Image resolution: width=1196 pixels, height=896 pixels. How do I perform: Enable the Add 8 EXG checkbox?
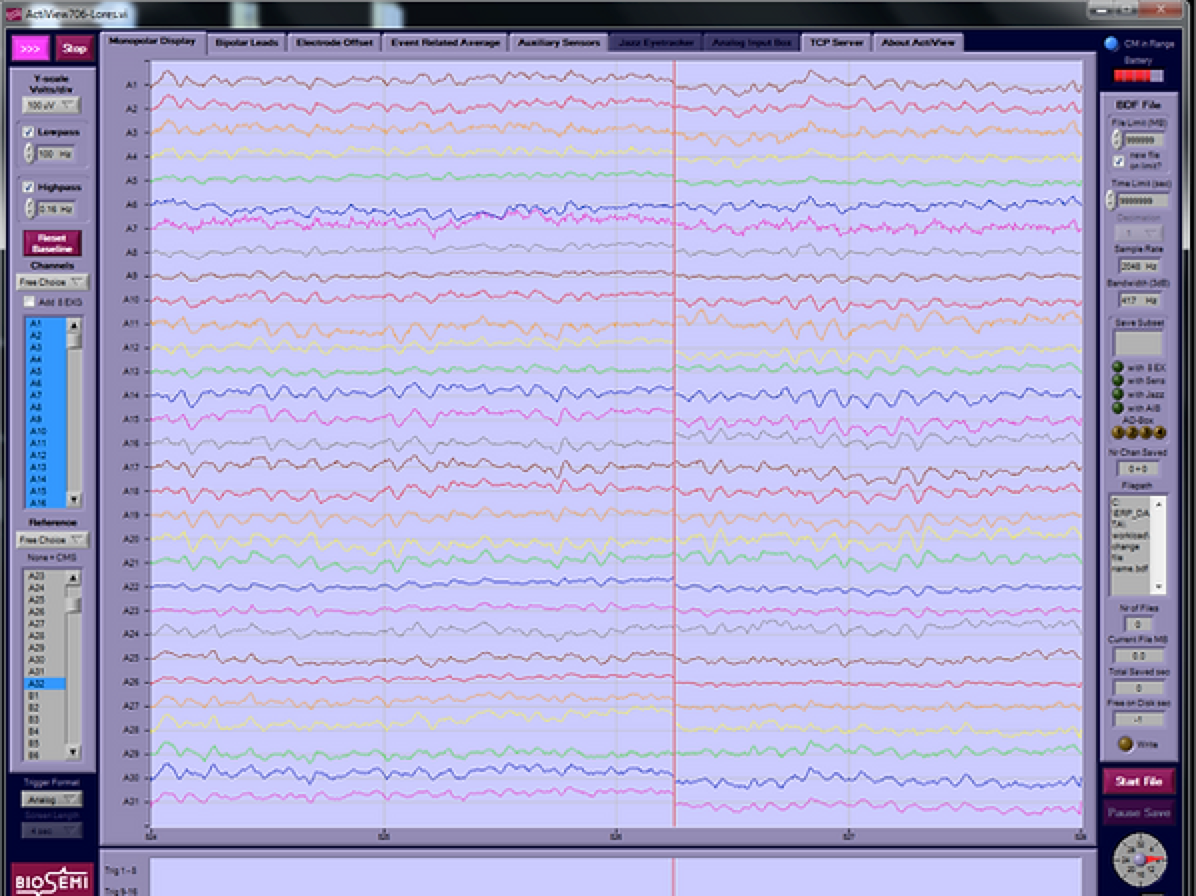29,301
